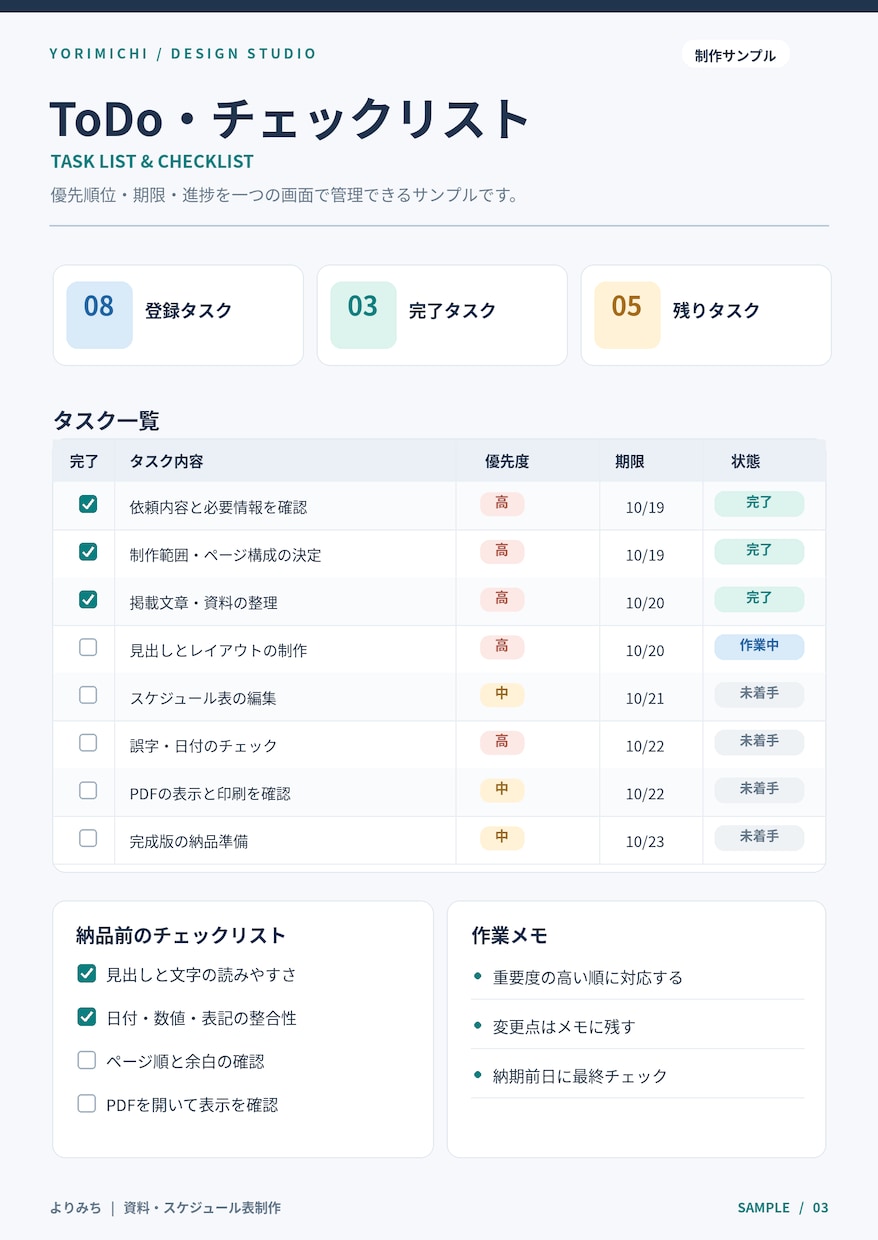Uncheck the 依頼内容と必要情報を確認 task checkbox
878x1240 pixels.
point(88,504)
